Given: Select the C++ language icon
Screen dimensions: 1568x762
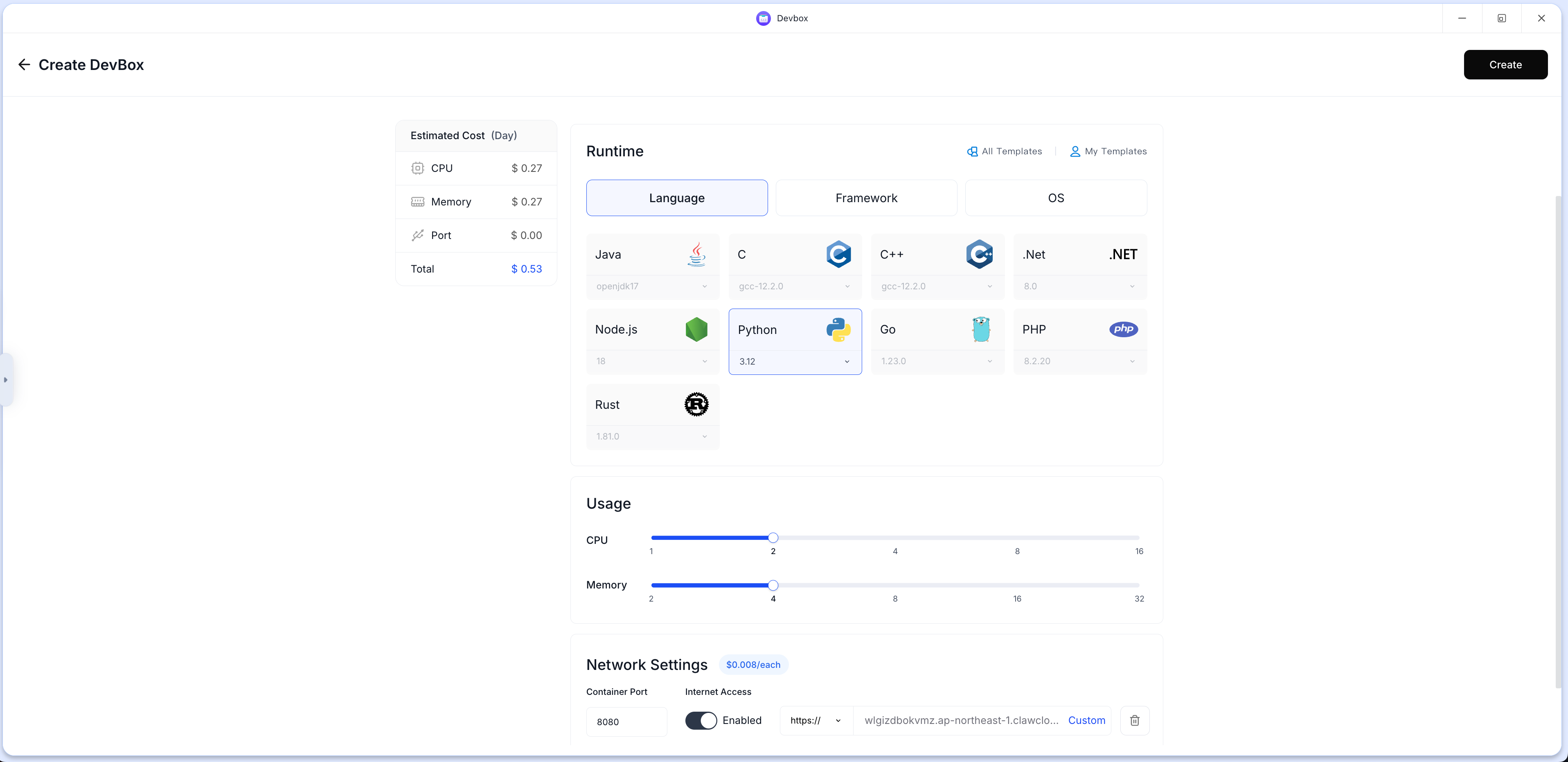Looking at the screenshot, I should pyautogui.click(x=980, y=255).
